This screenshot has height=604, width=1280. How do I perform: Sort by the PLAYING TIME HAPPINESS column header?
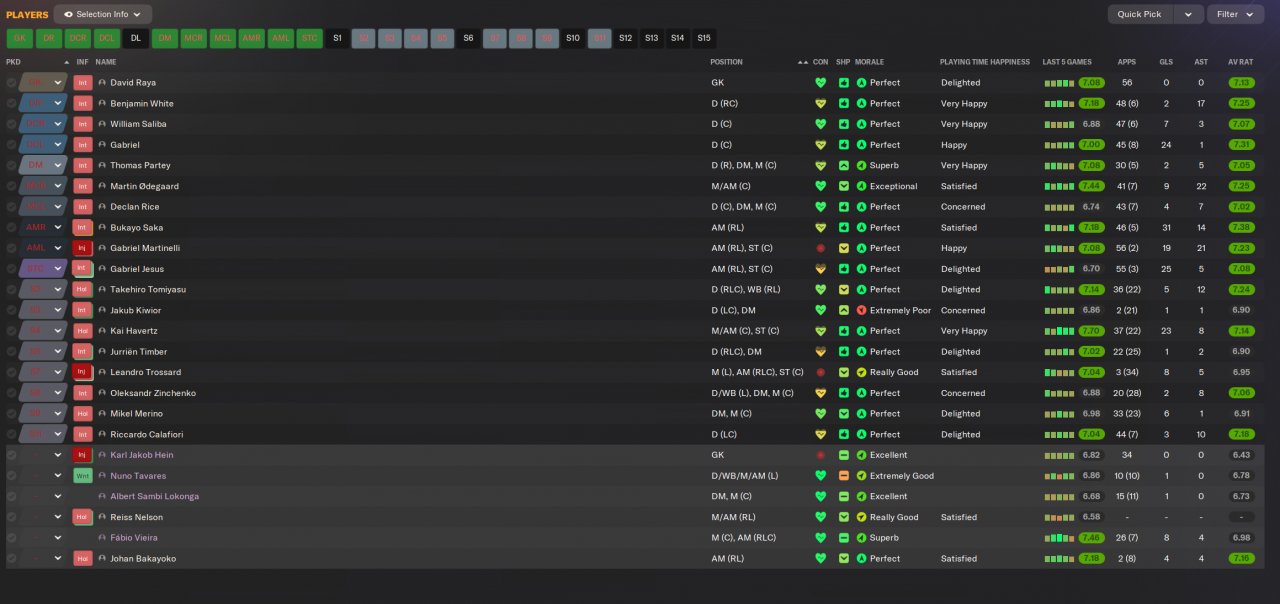coord(984,62)
